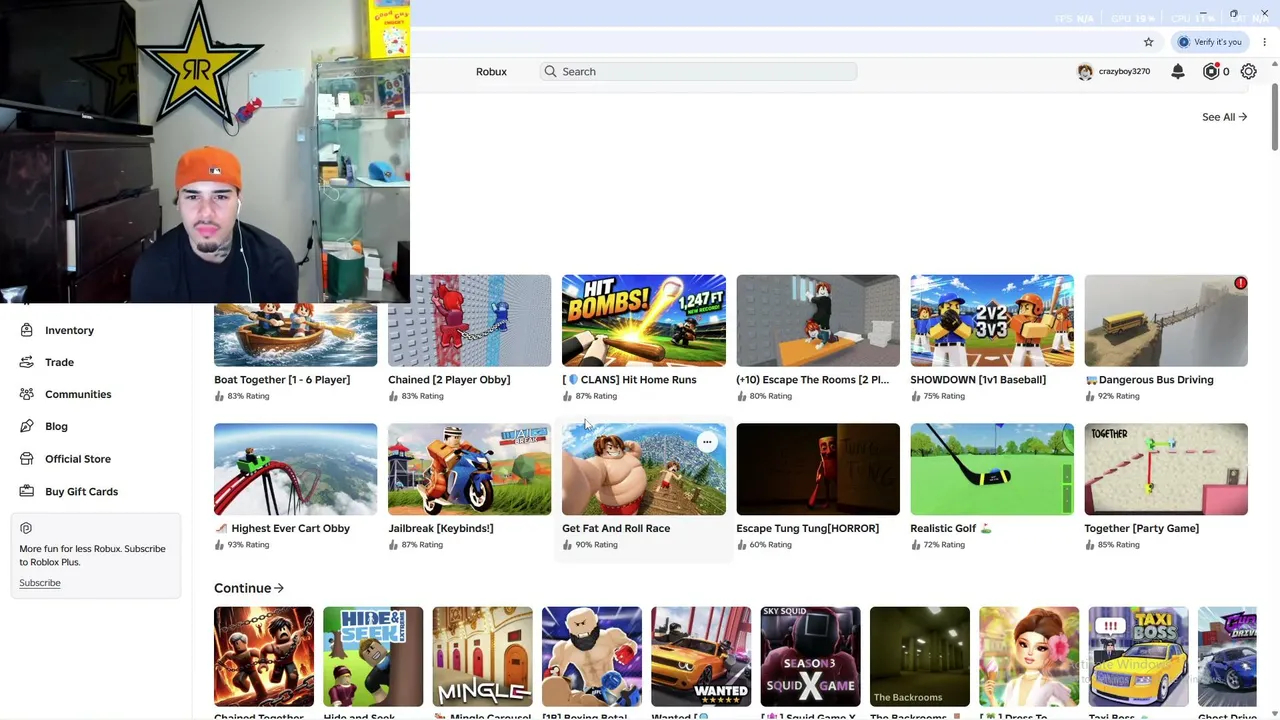Open The Backrooms thumbnail
The height and width of the screenshot is (720, 1280).
(920, 656)
